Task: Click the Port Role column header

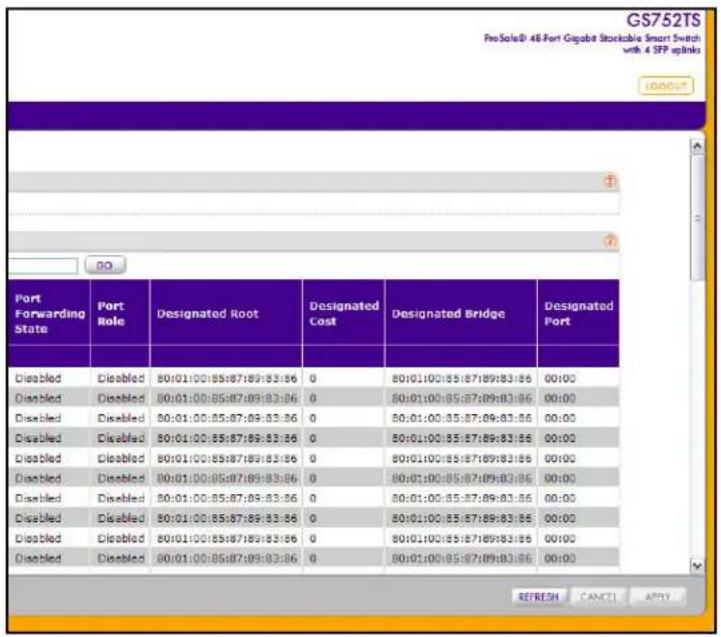Action: point(120,313)
